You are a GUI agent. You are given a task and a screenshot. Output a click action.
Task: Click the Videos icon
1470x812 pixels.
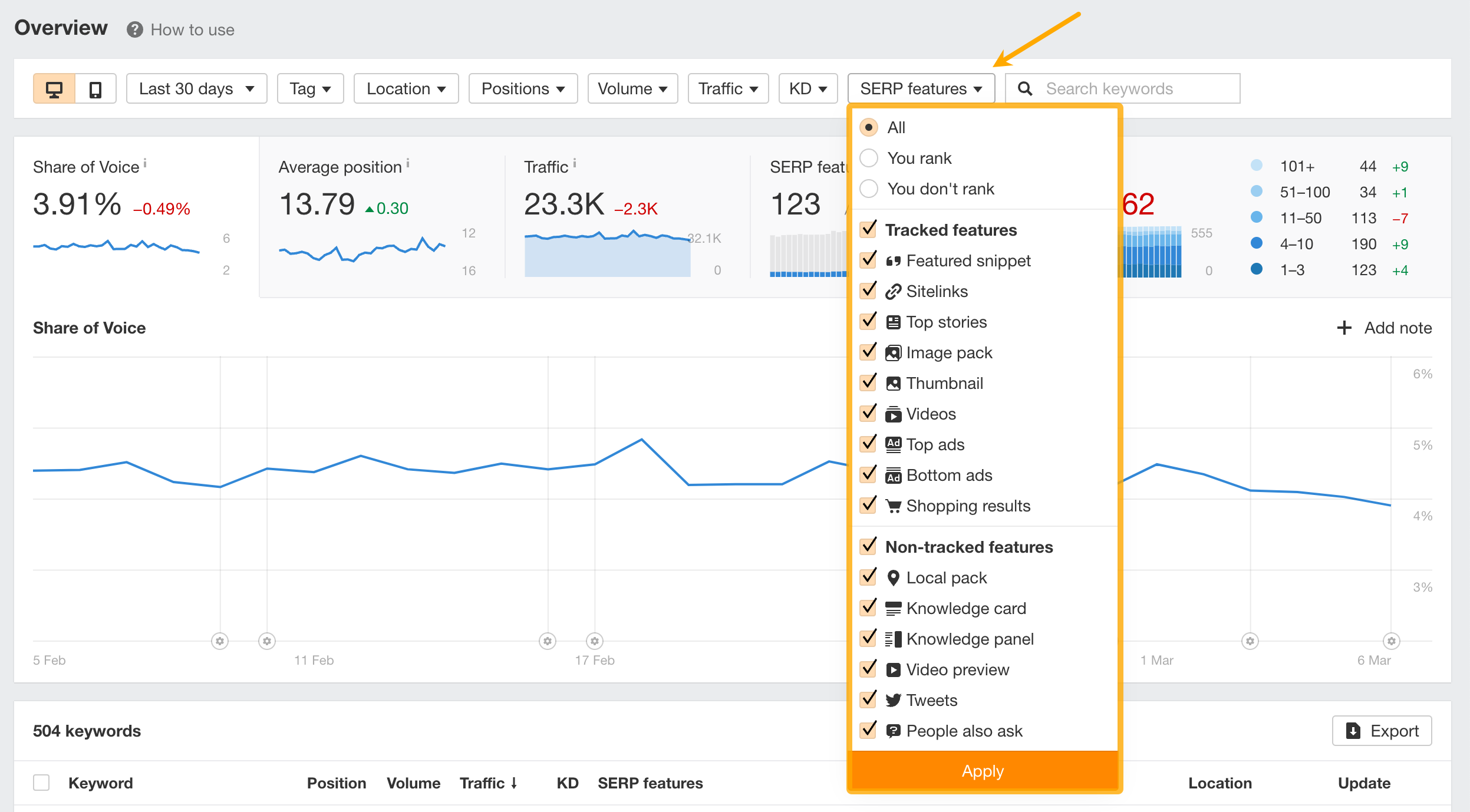[x=894, y=414]
